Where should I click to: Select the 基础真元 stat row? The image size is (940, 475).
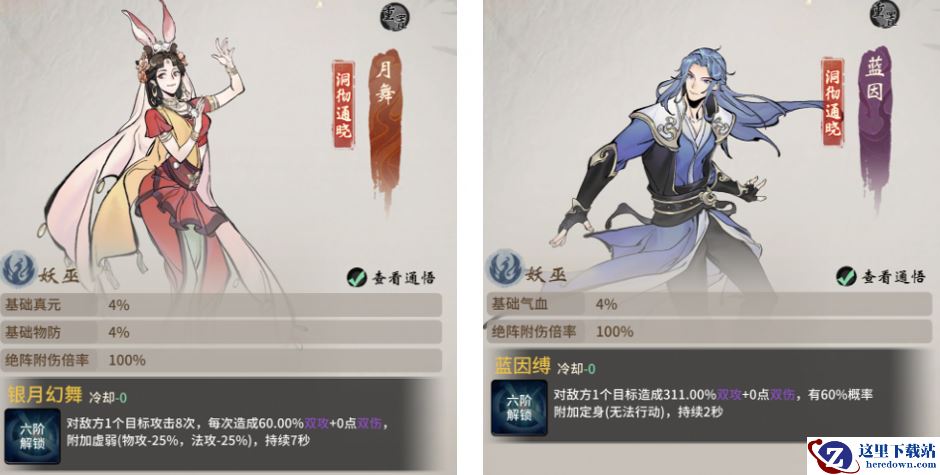click(221, 305)
